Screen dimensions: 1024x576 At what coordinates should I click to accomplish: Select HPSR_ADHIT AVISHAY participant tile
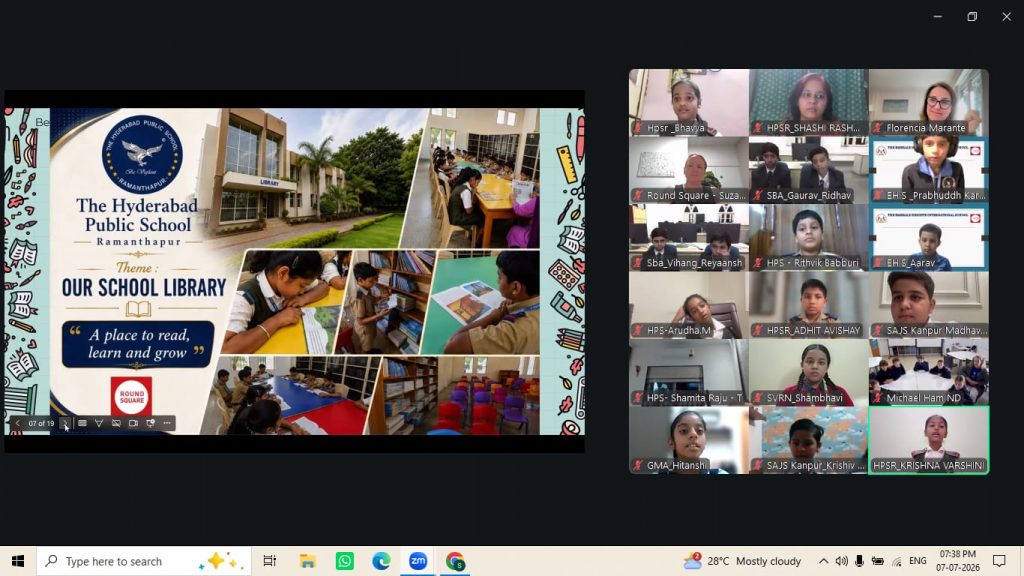pos(808,305)
